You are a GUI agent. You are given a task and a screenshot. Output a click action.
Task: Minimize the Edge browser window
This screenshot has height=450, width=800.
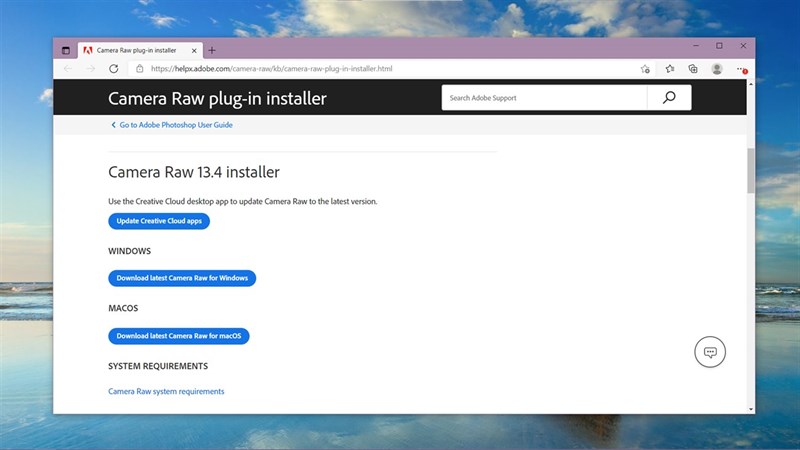[x=696, y=46]
